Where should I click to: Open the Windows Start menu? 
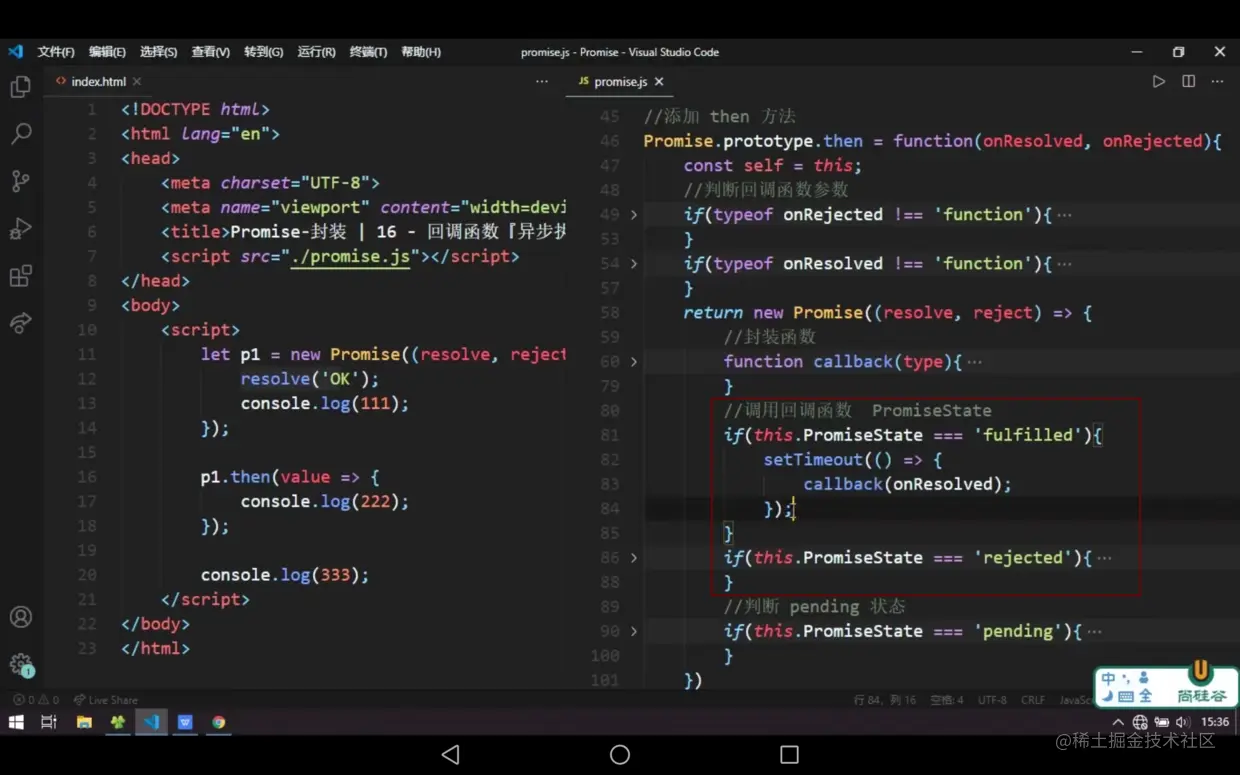pos(16,722)
